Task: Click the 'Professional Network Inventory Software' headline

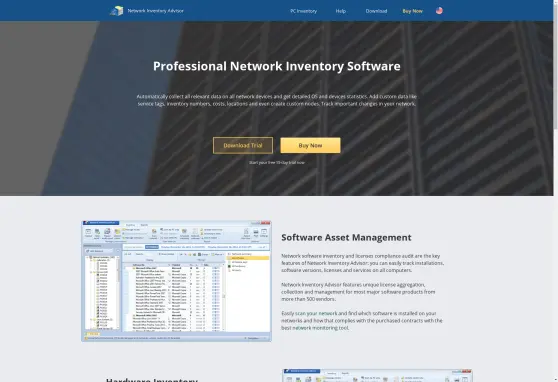Action: tap(277, 66)
